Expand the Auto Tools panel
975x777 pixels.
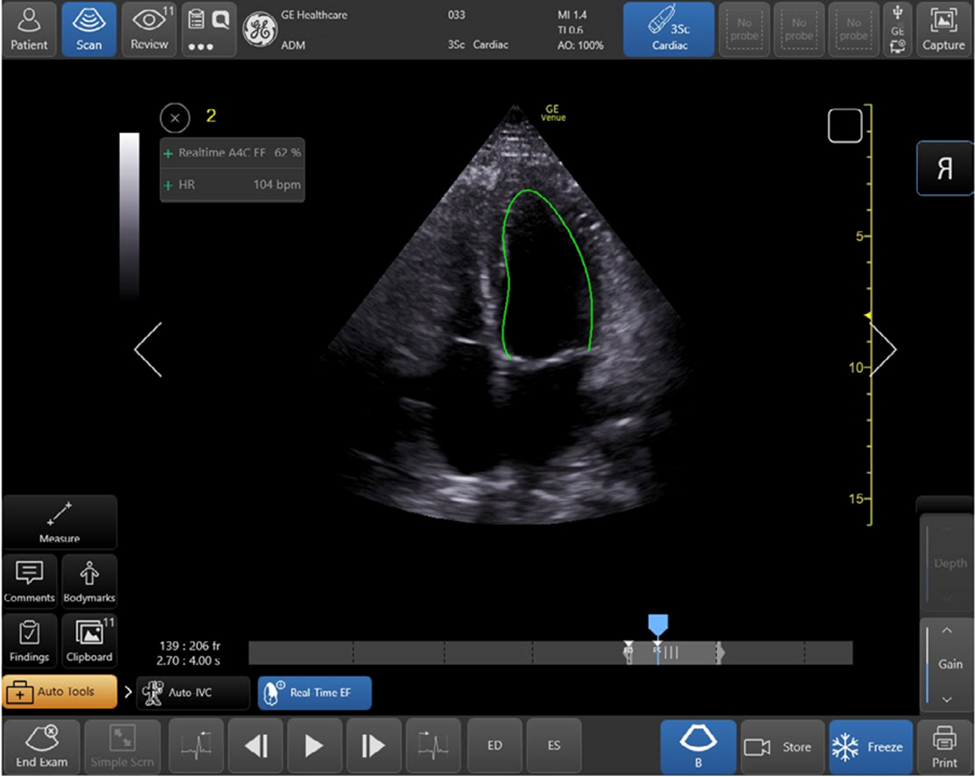(58, 692)
